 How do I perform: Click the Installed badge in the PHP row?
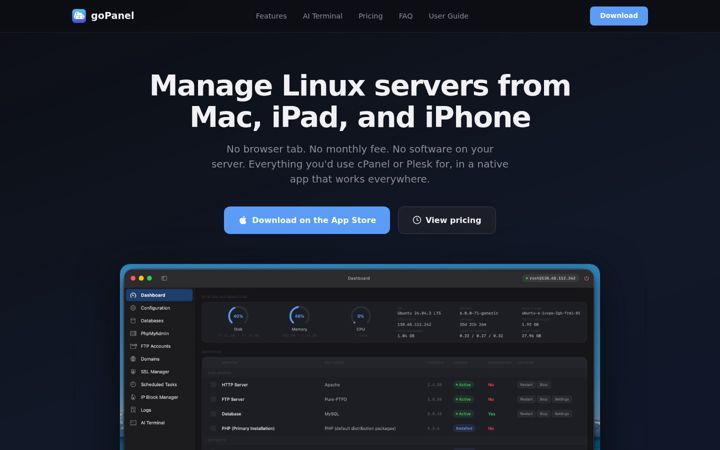click(x=464, y=428)
